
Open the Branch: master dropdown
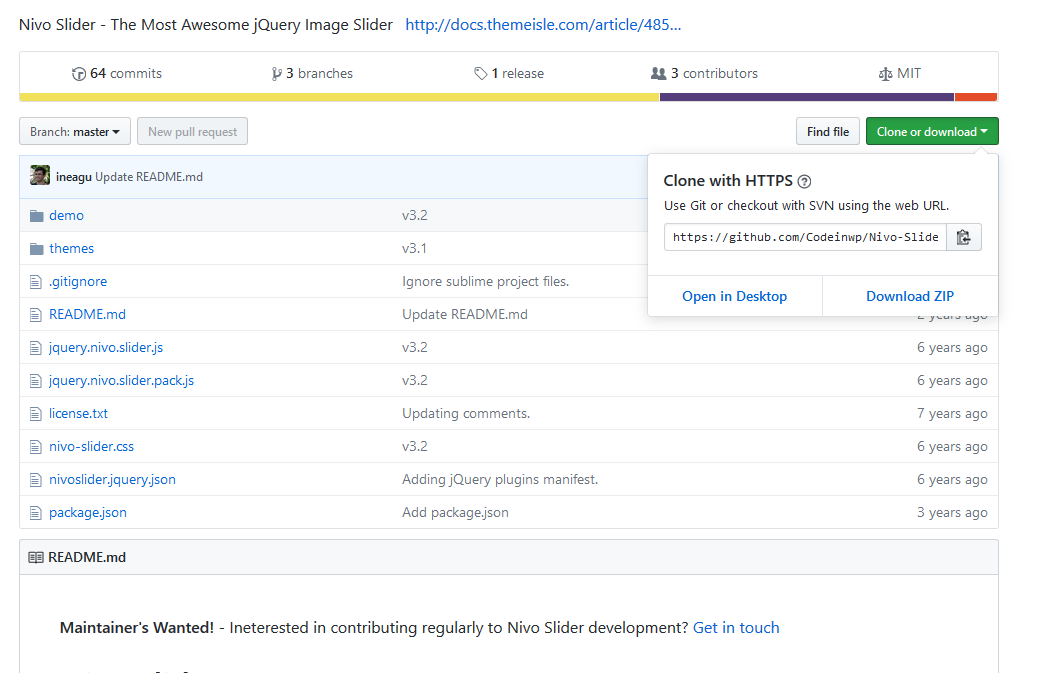click(x=75, y=131)
